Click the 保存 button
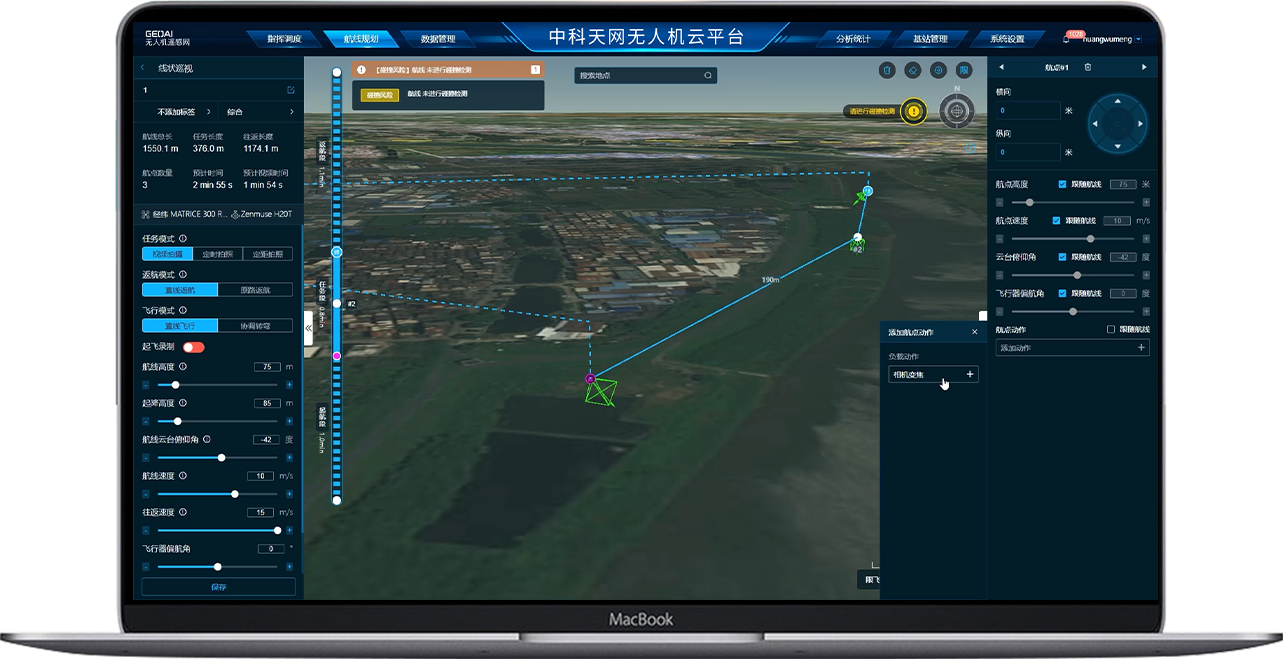 click(218, 587)
